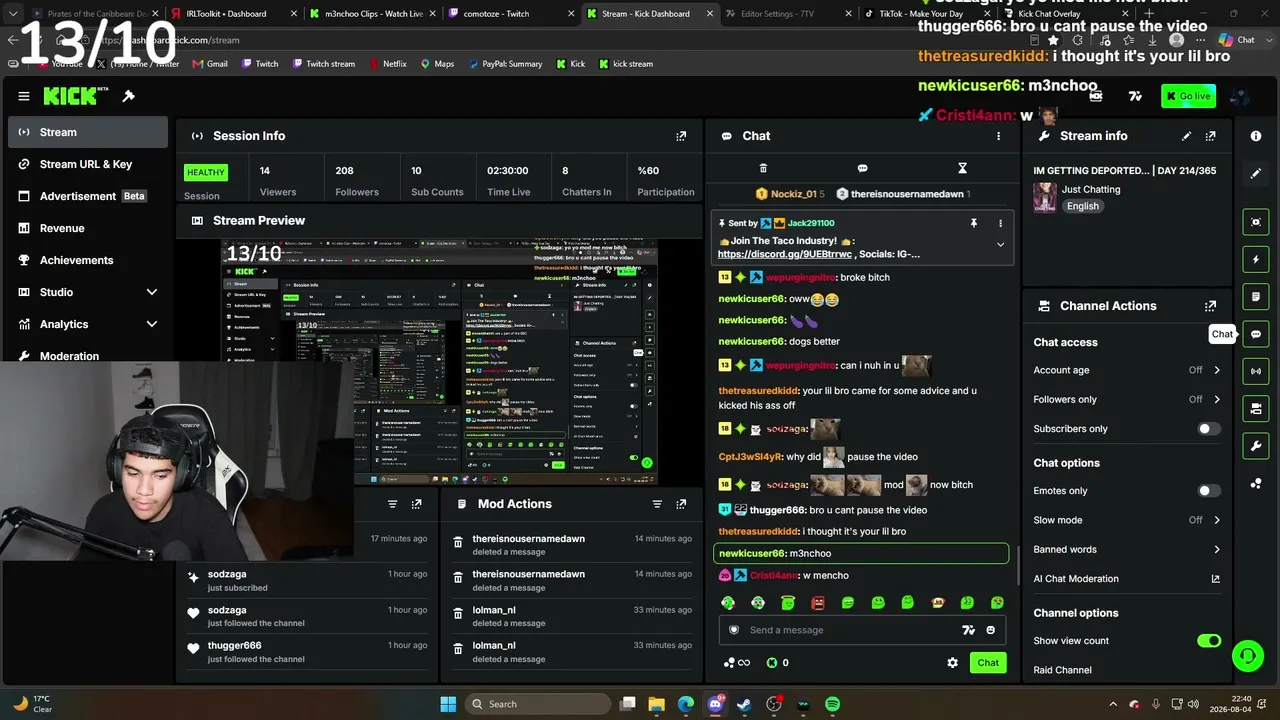Disable Show view count toggle
This screenshot has width=1280, height=720.
(x=1209, y=641)
